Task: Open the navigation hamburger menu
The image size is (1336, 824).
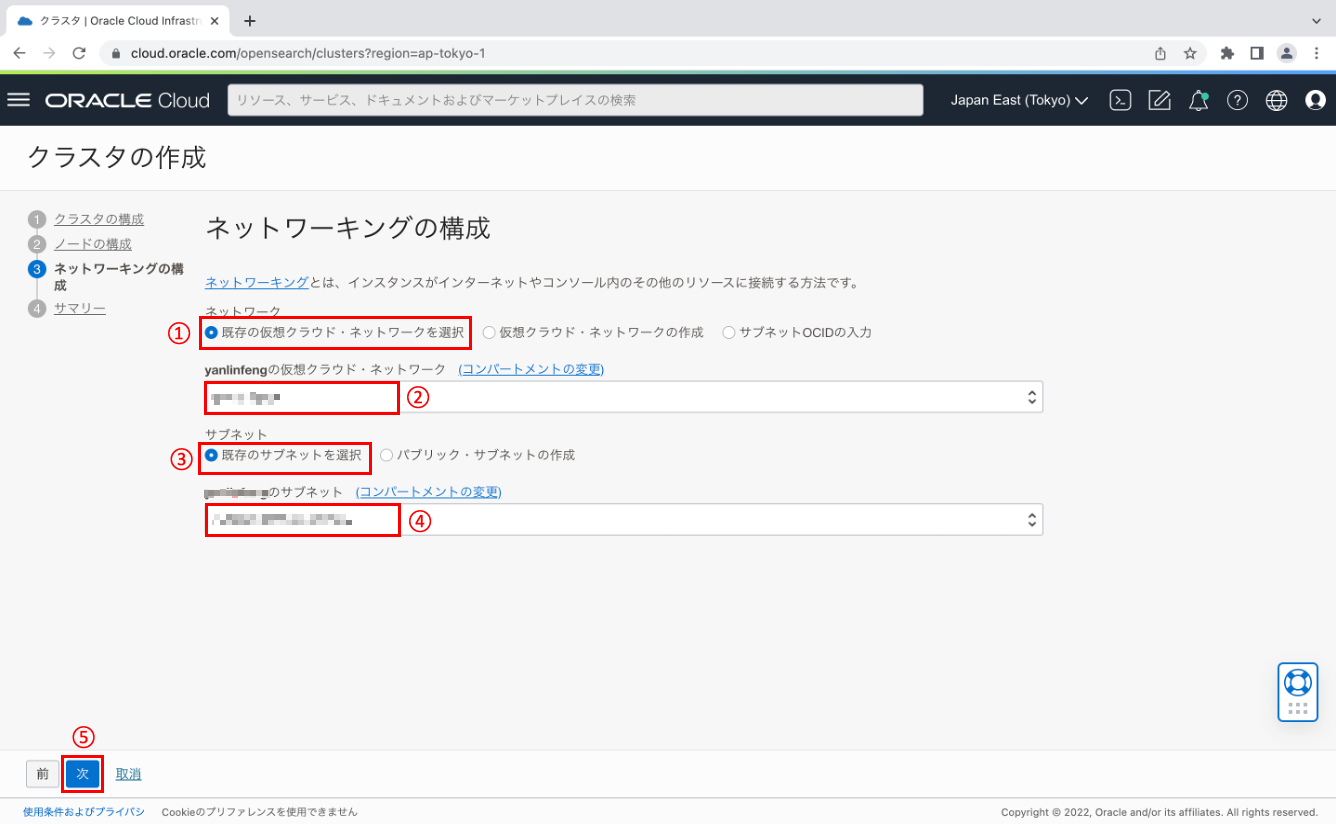Action: tap(18, 99)
